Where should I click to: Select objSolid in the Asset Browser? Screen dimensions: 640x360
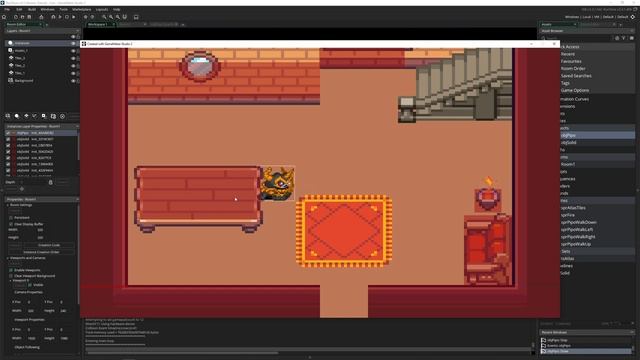click(569, 142)
